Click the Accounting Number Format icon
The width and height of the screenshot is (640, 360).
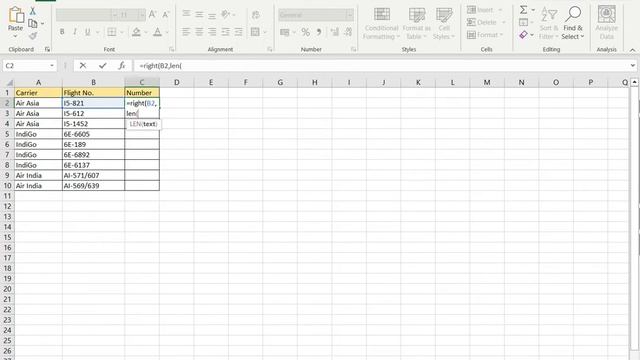pos(285,32)
